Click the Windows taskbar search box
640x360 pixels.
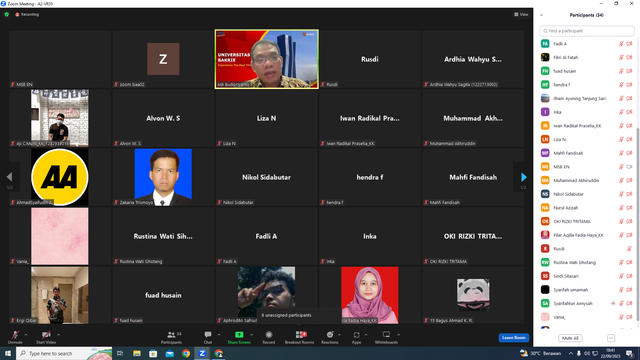point(64,353)
